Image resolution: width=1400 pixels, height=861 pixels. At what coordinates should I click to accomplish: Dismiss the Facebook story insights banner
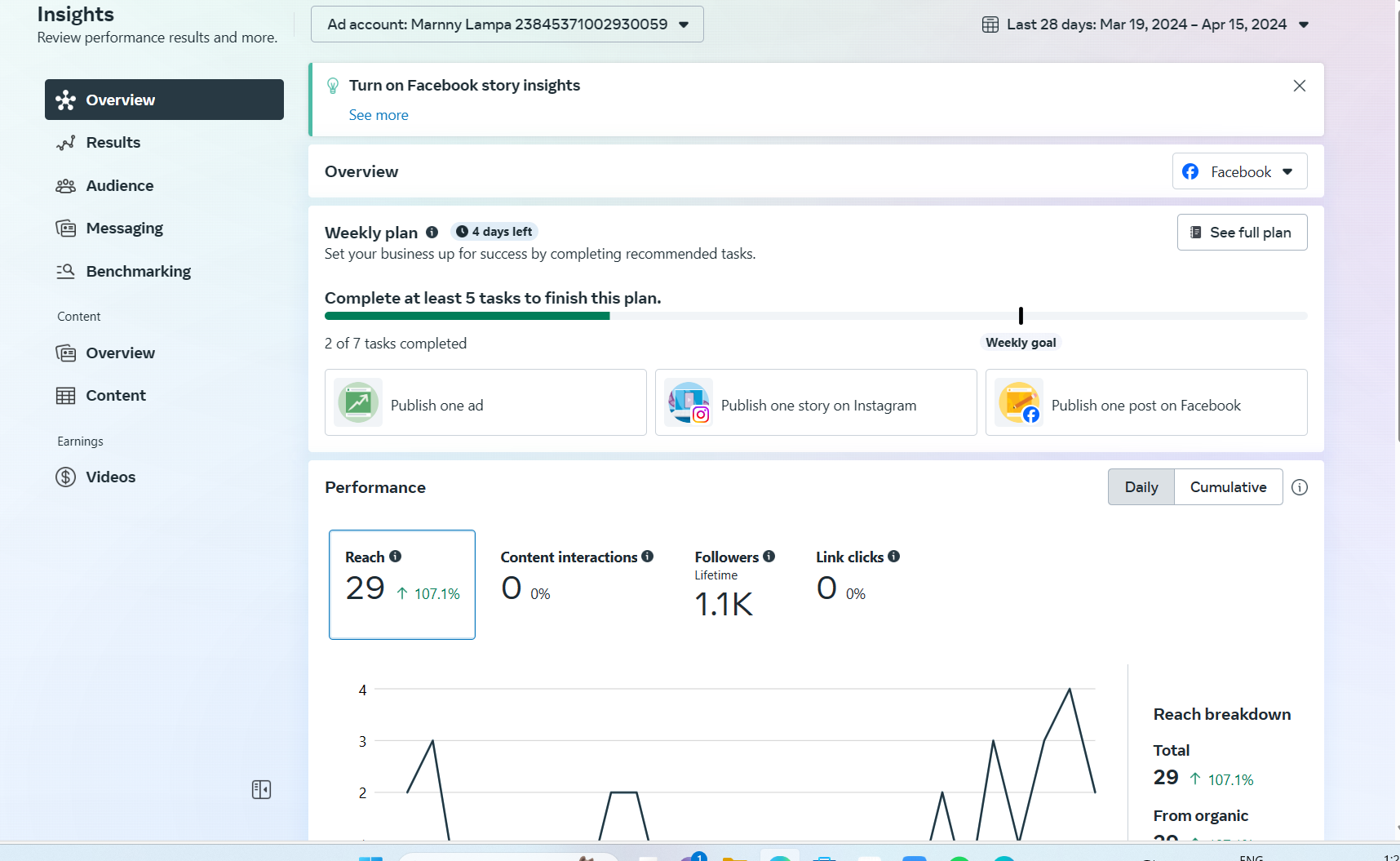coord(1300,86)
